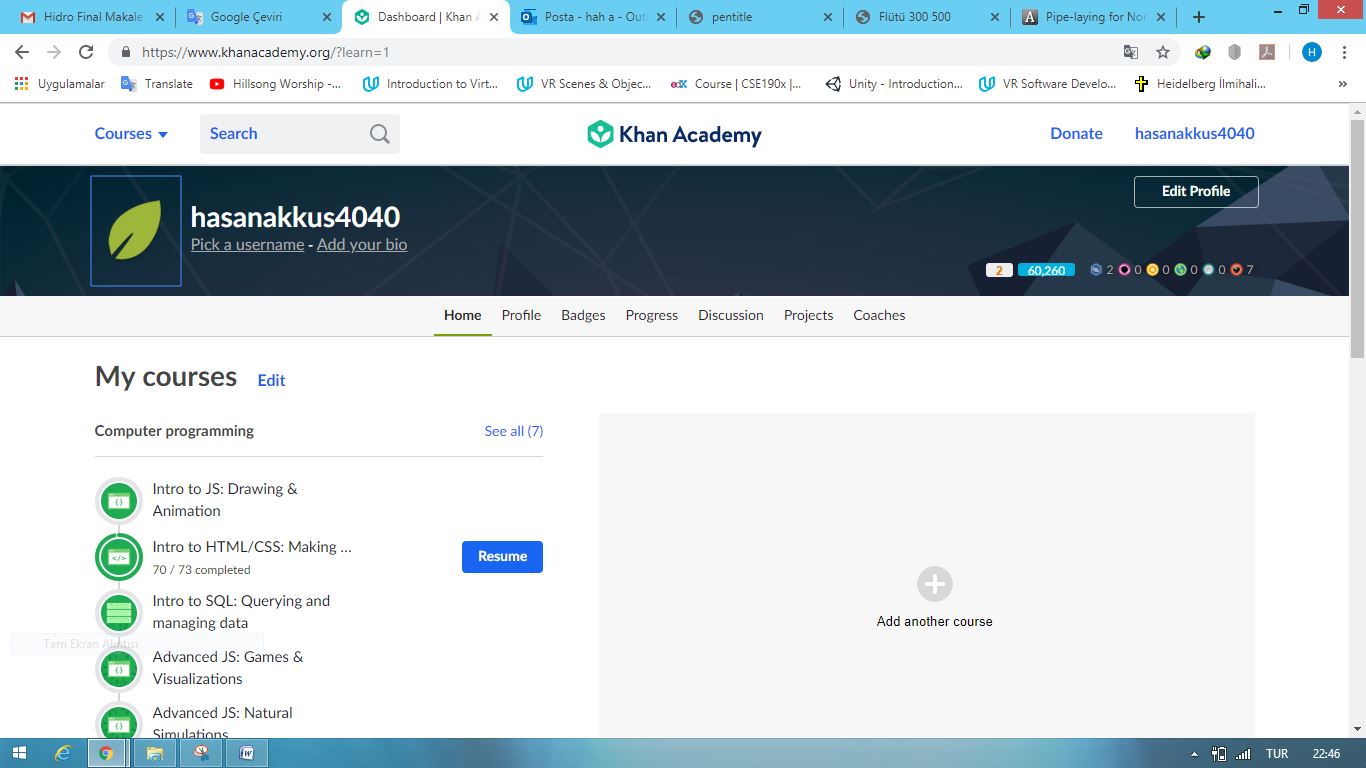Screen dimensions: 1366x768
Task: Show hidden system tray icons
Action: (1194, 754)
